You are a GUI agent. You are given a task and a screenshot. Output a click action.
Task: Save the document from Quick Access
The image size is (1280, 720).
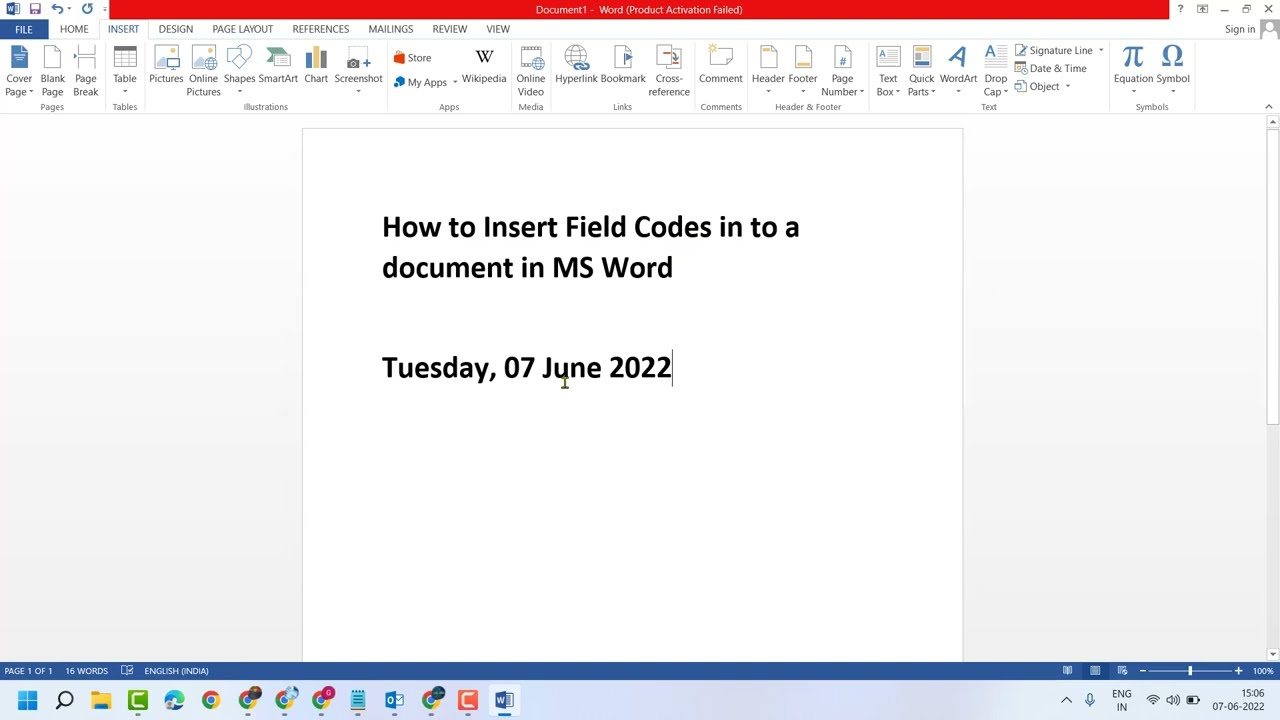(x=35, y=9)
